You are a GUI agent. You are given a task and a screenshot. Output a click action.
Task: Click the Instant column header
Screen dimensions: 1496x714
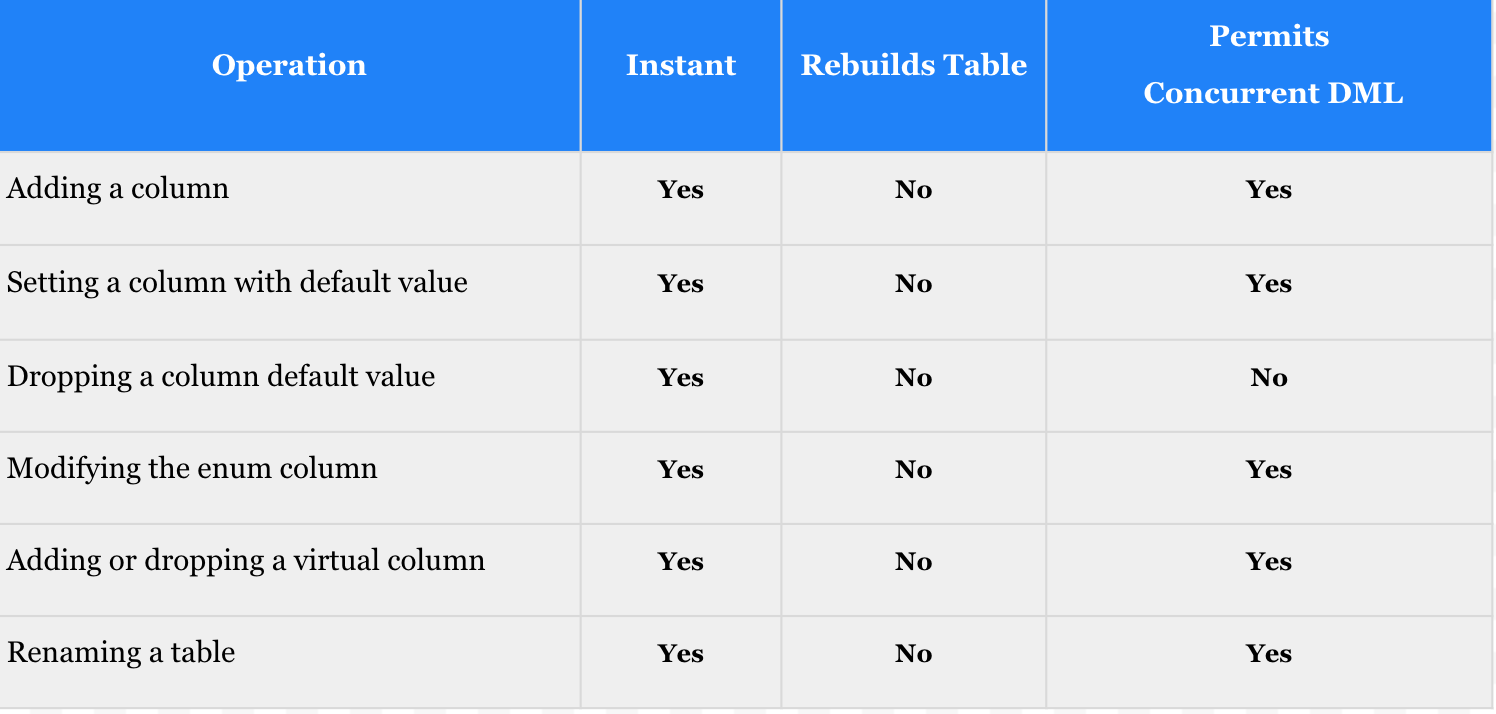[x=681, y=66]
